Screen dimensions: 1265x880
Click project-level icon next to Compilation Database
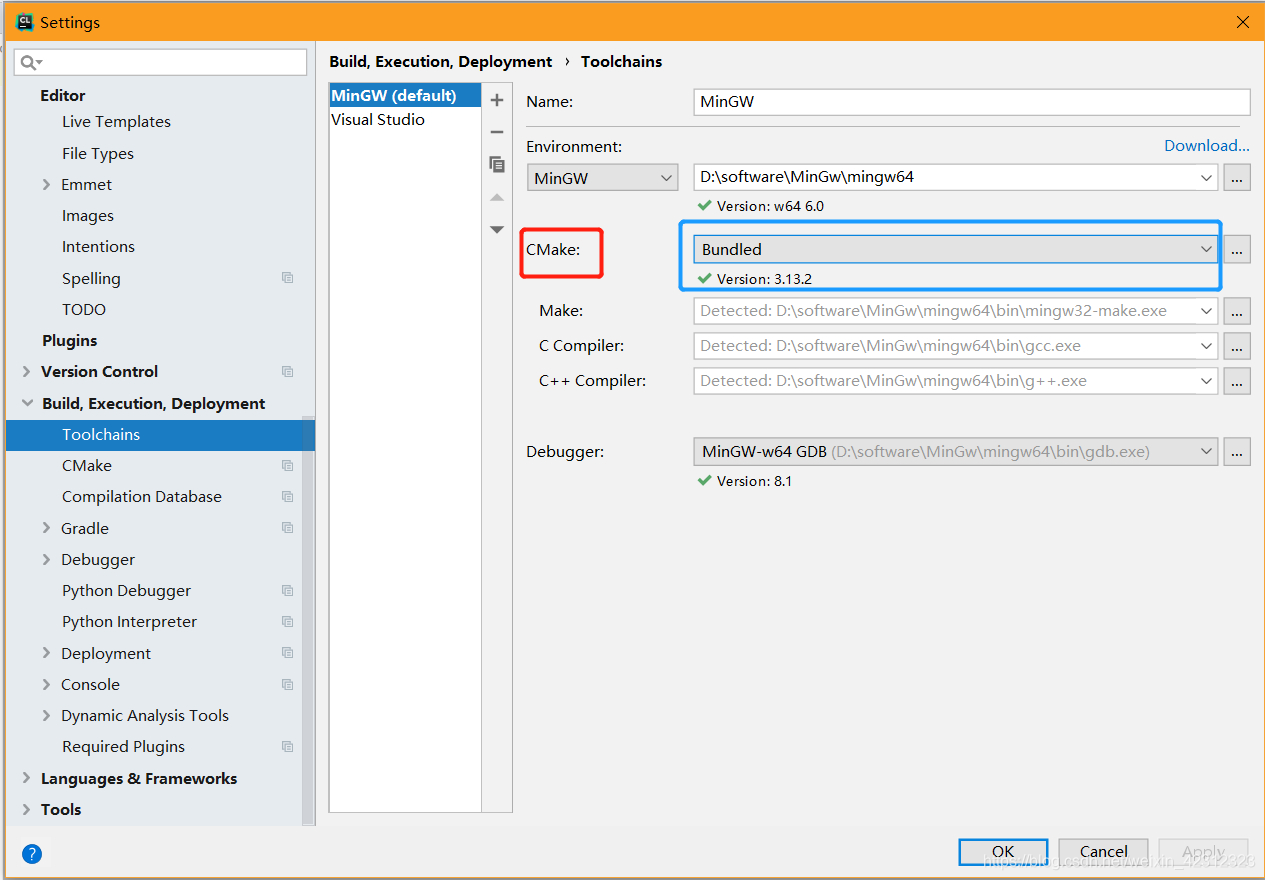point(288,496)
